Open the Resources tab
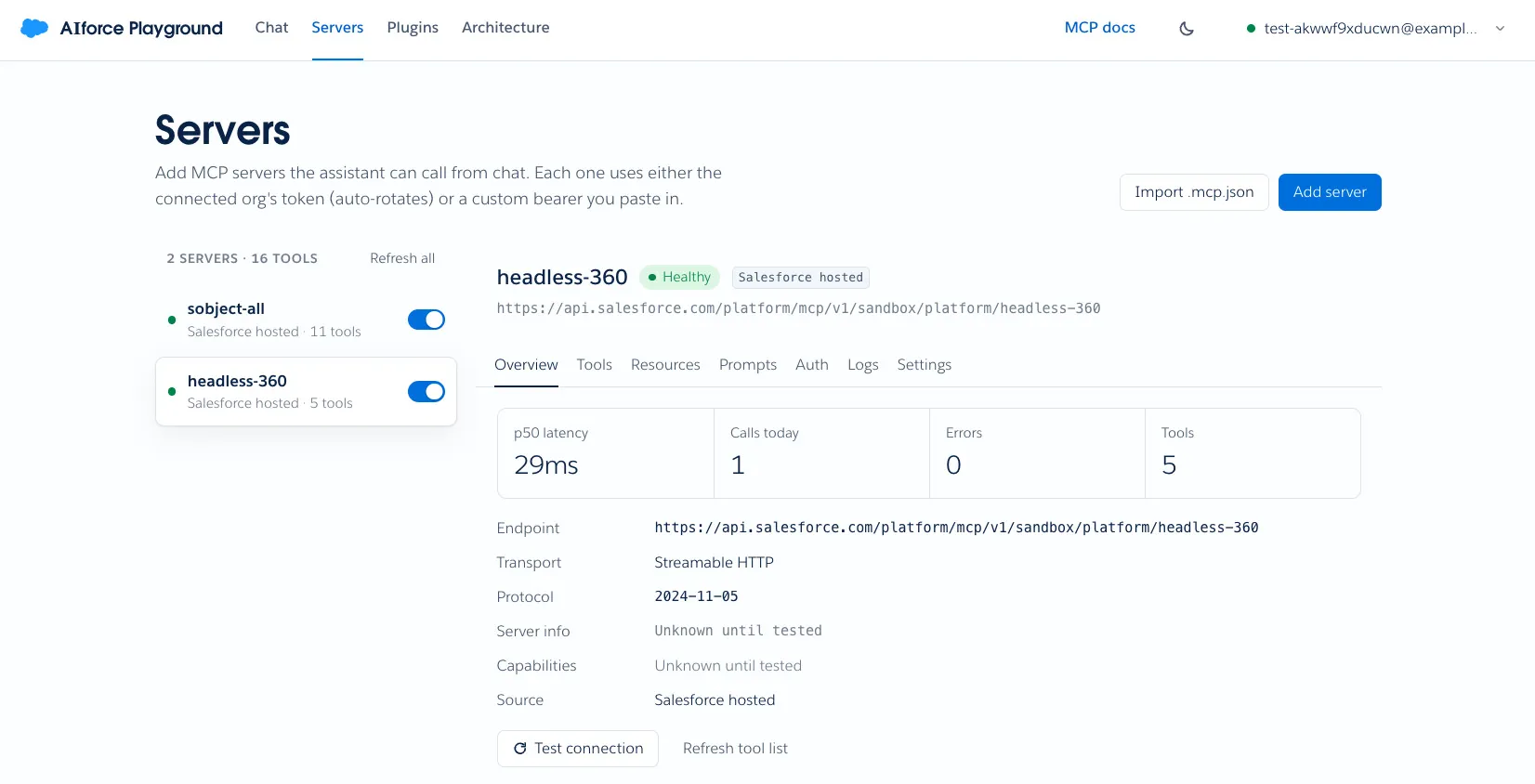The image size is (1535, 784). 665,365
